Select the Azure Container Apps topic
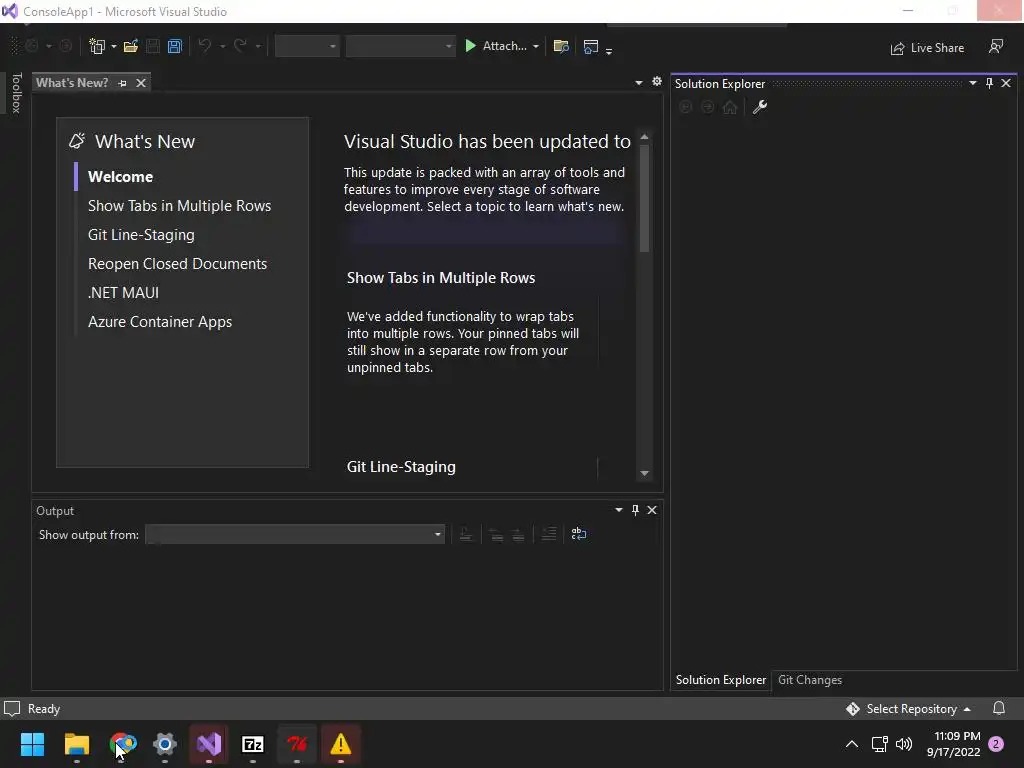Image resolution: width=1024 pixels, height=768 pixels. point(160,322)
